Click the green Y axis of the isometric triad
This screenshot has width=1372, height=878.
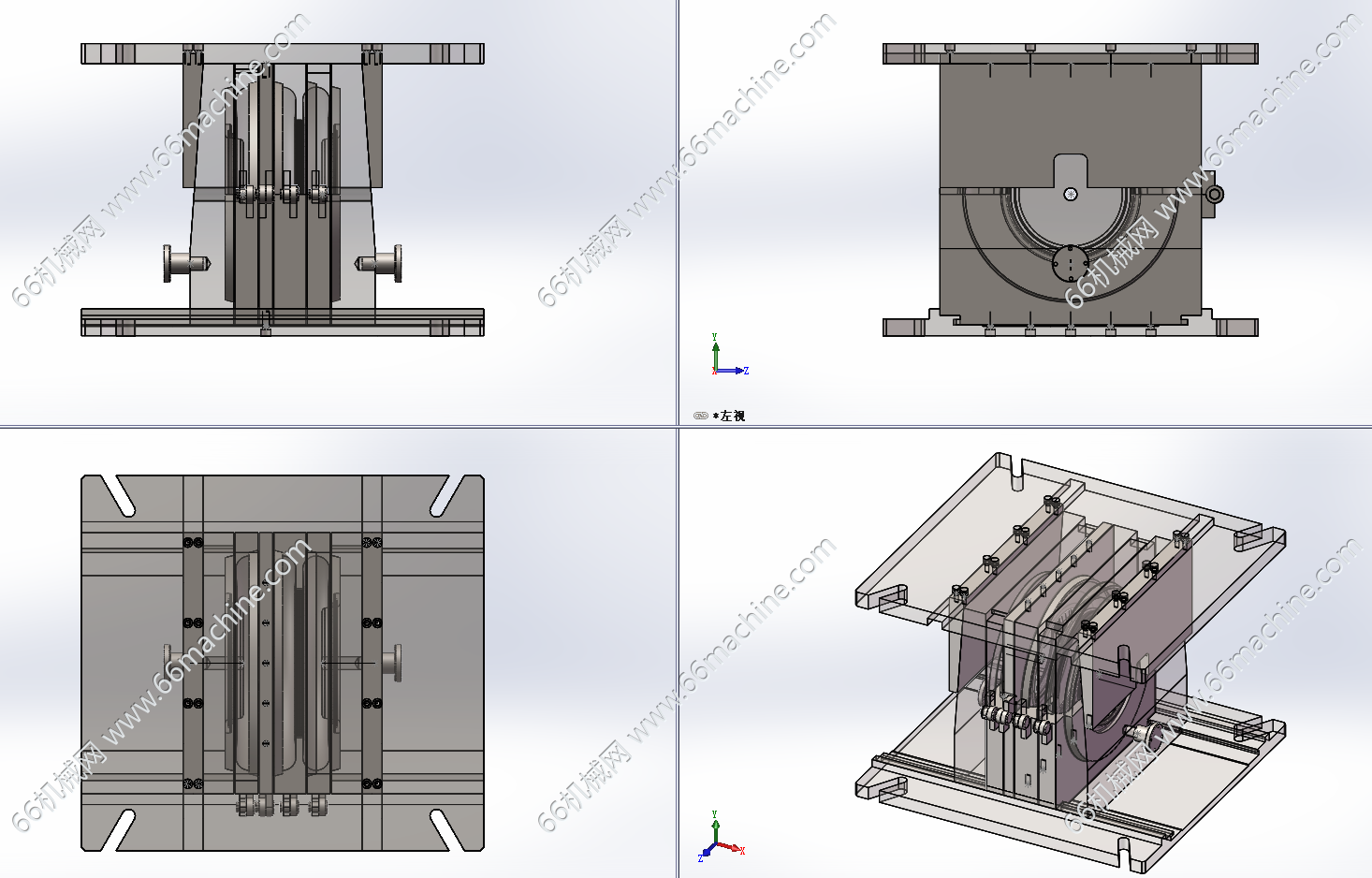[x=715, y=827]
